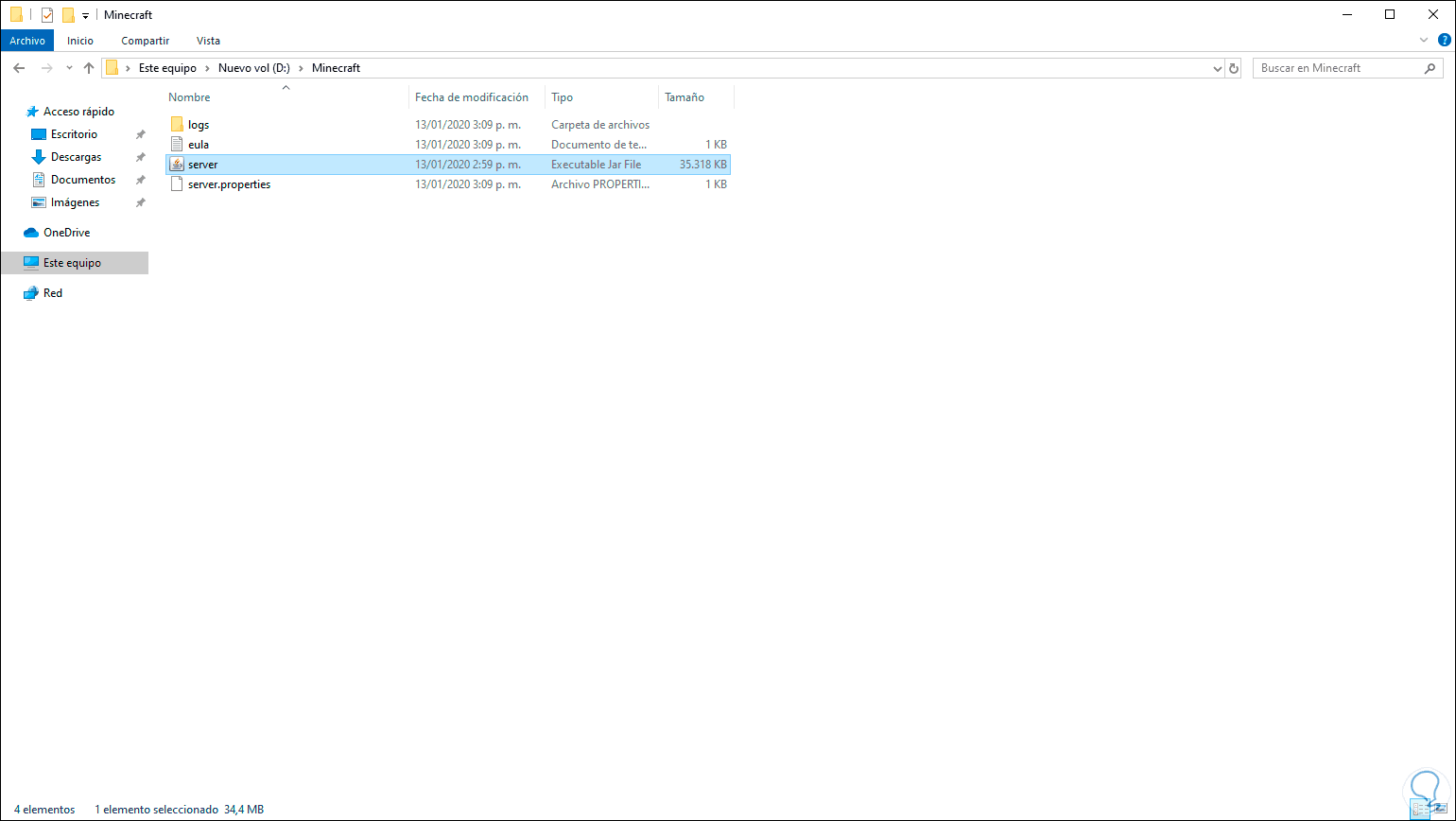Navigate to Nuevo vol (D:) in the address bar
The image size is (1456, 821).
point(254,68)
